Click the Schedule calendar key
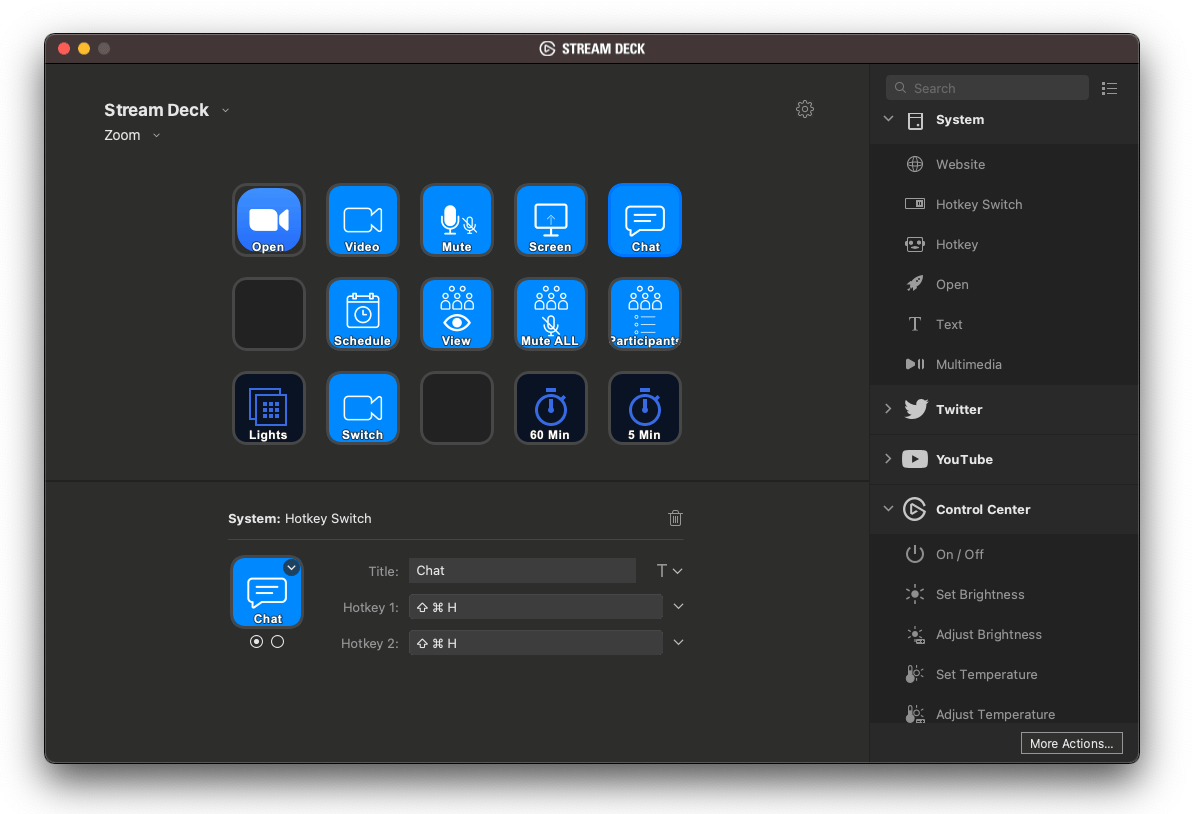This screenshot has height=814, width=1192. coord(363,314)
